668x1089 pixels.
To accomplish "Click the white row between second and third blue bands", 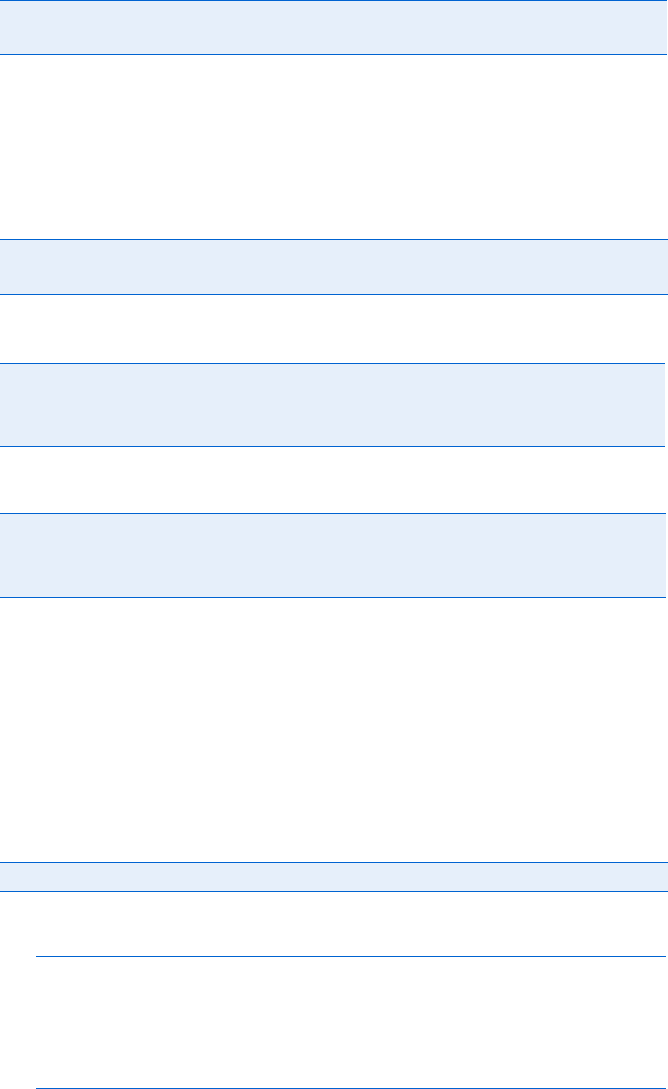I will (x=333, y=328).
